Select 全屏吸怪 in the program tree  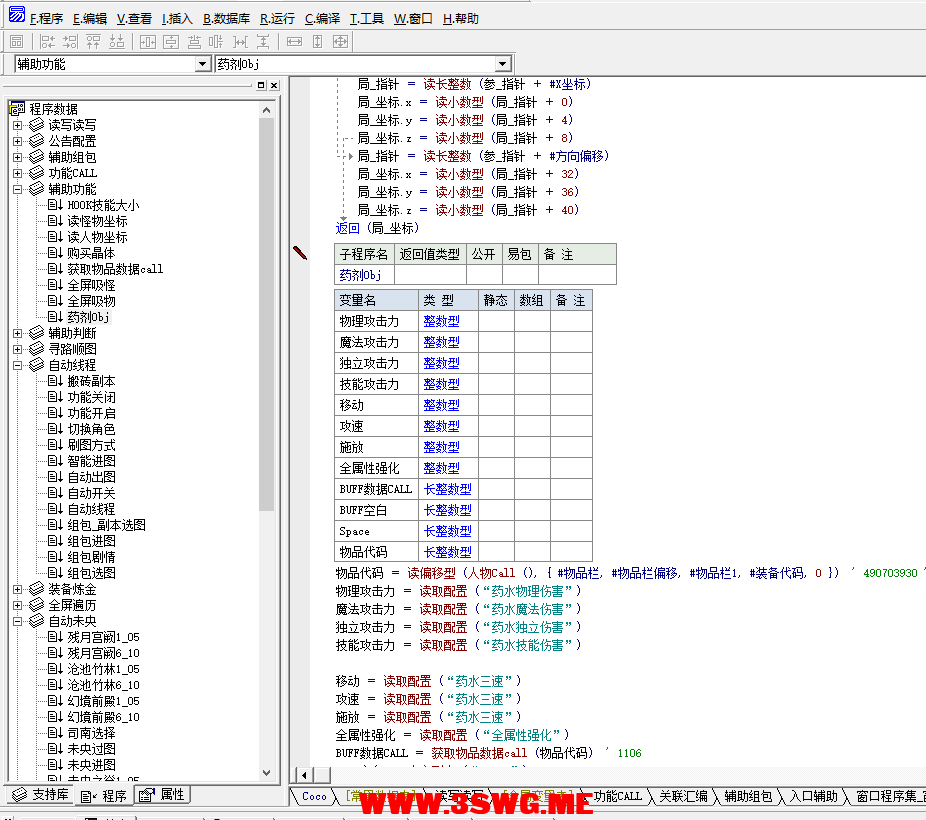tap(90, 285)
